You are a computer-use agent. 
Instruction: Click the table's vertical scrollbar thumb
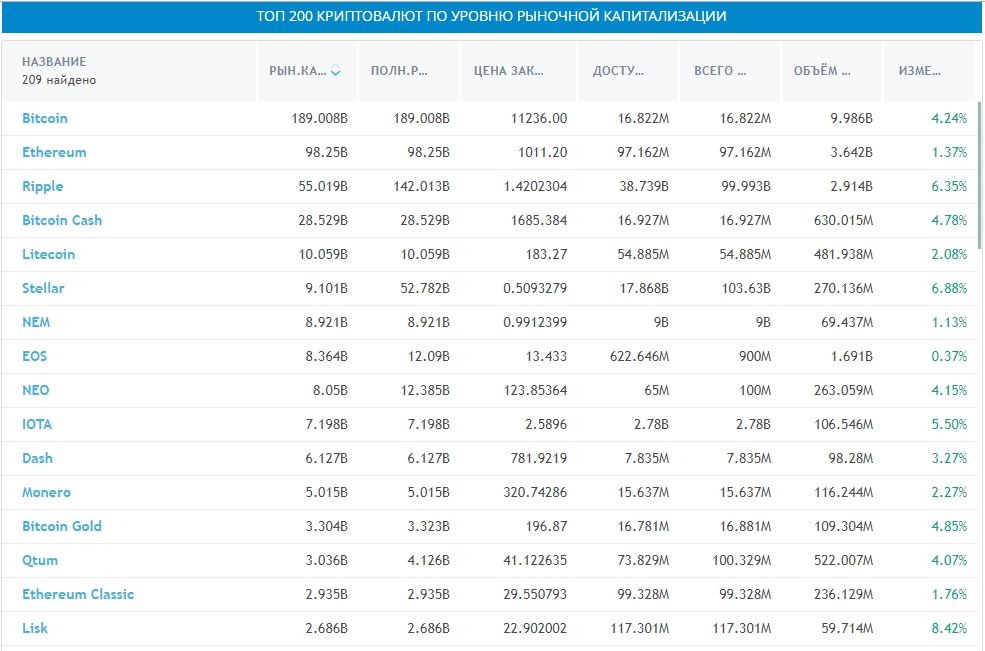click(979, 176)
